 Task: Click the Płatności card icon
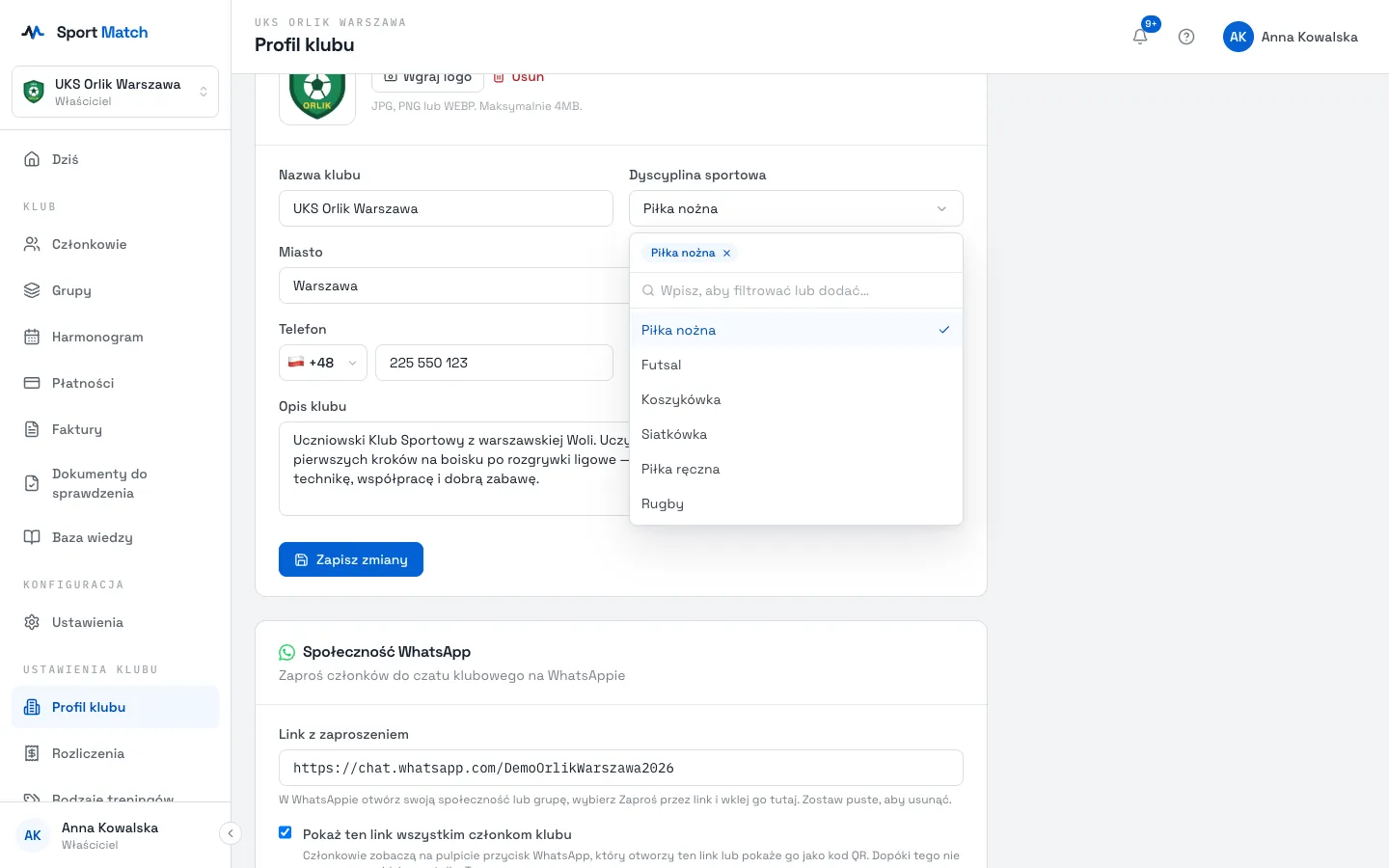click(32, 383)
